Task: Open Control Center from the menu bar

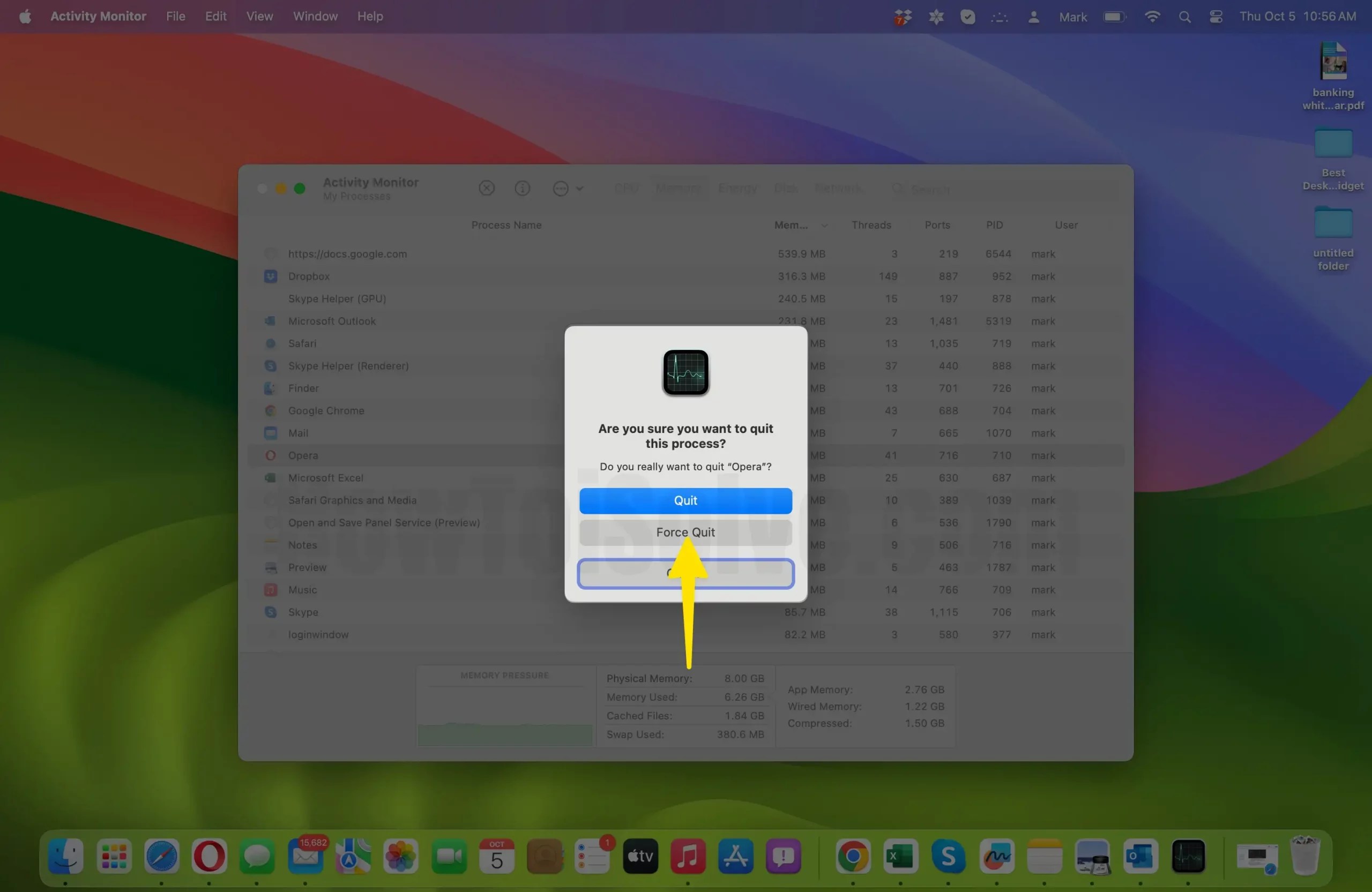Action: tap(1217, 16)
